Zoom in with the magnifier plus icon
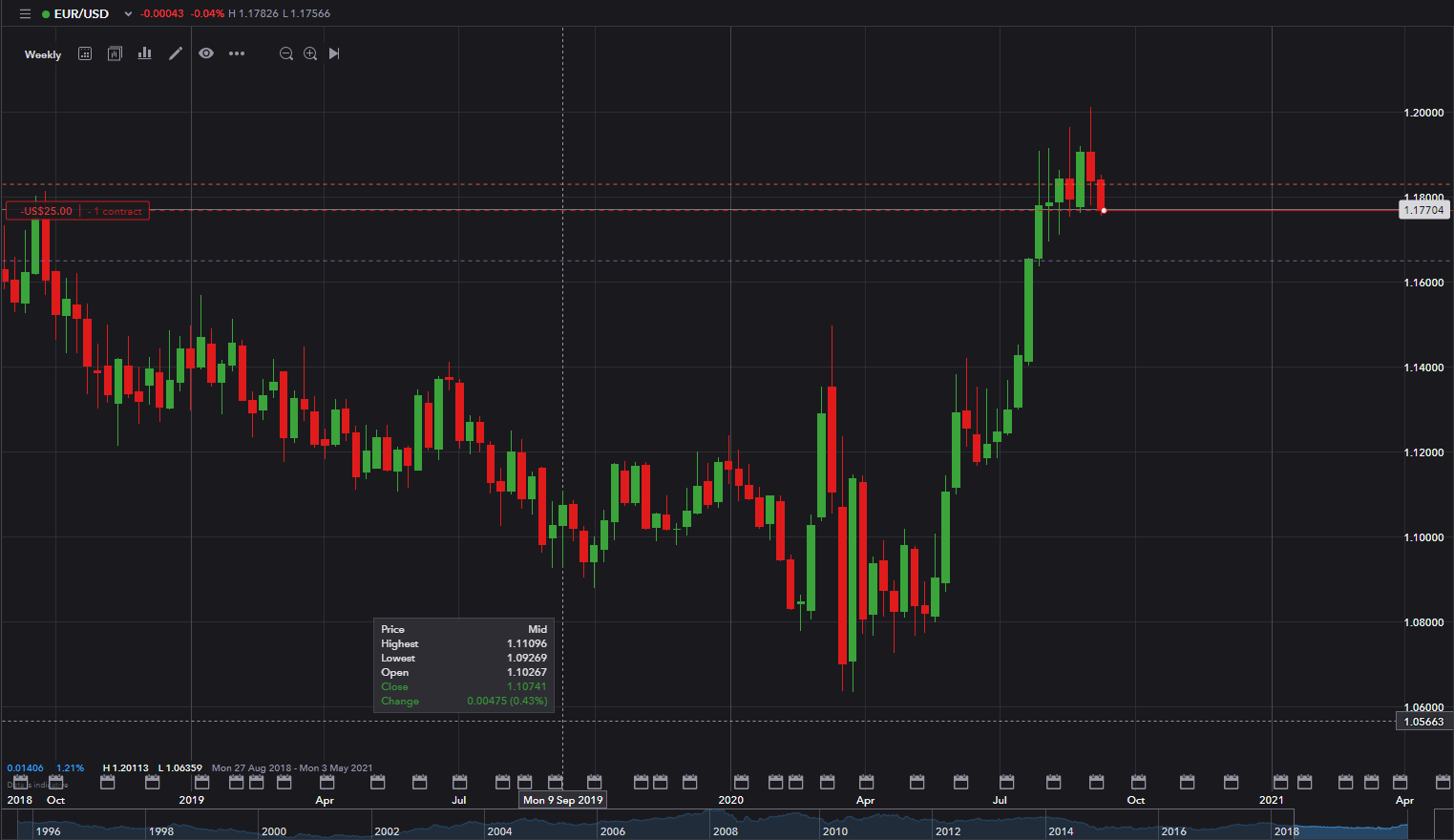Image resolution: width=1454 pixels, height=840 pixels. [x=310, y=54]
